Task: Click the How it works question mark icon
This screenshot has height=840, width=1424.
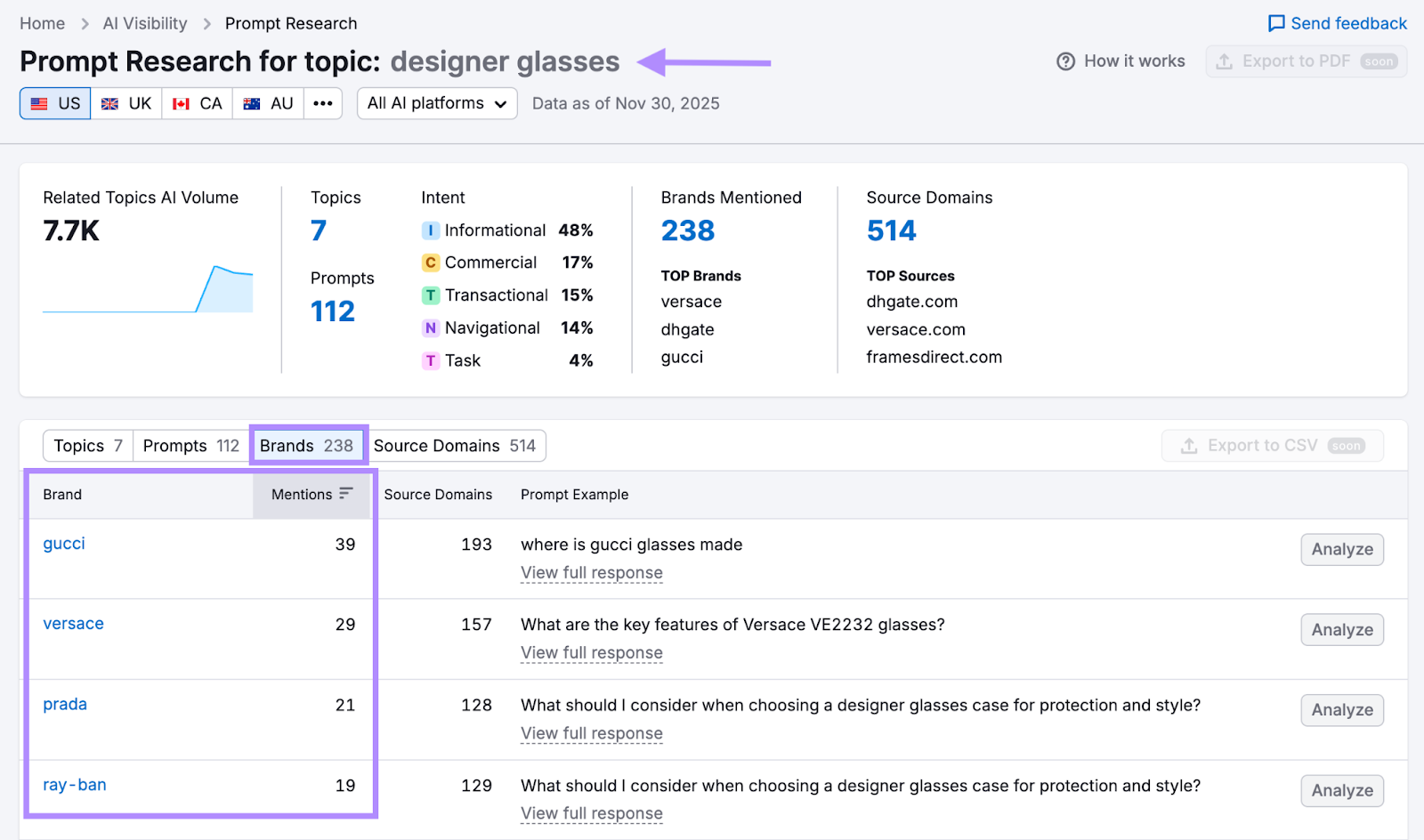Action: pyautogui.click(x=1065, y=61)
